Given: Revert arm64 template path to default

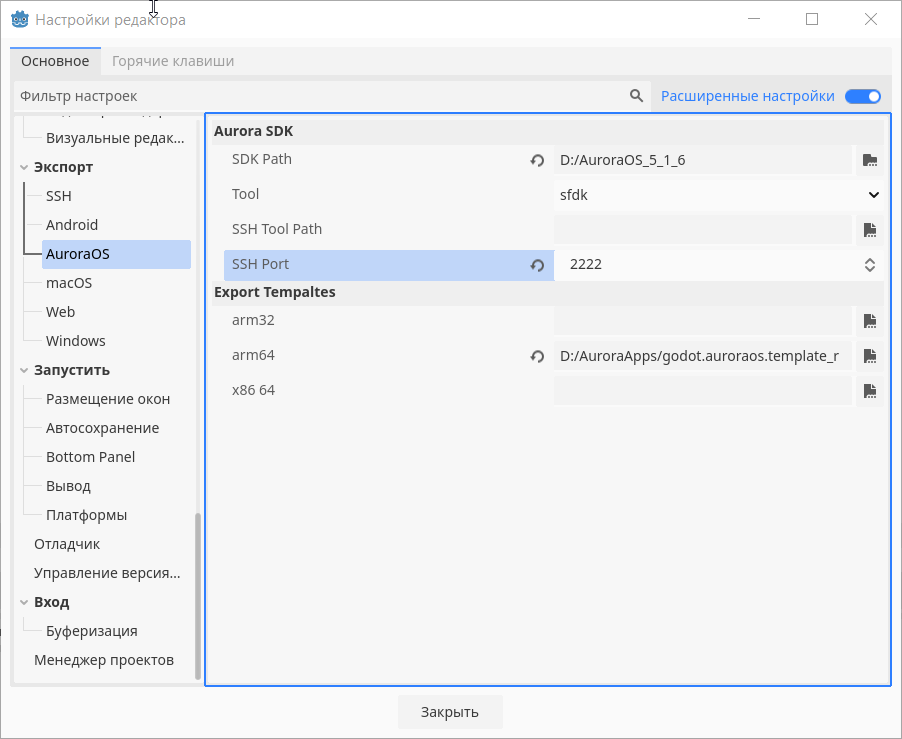Looking at the screenshot, I should point(536,356).
